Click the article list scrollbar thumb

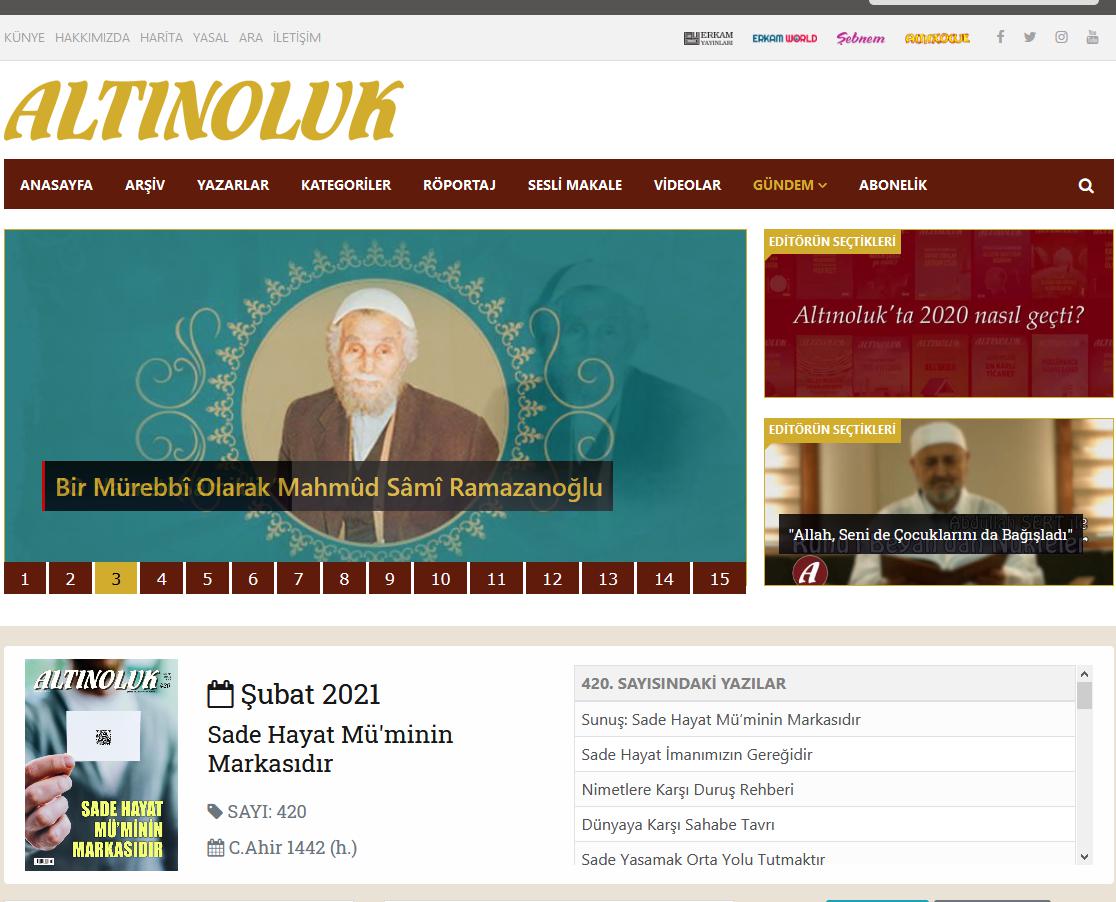1084,696
